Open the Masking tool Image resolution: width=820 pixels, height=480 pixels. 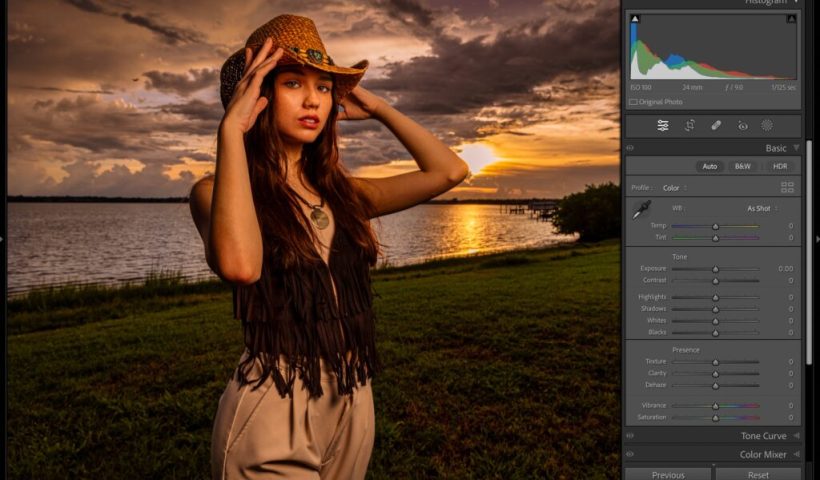tap(767, 126)
